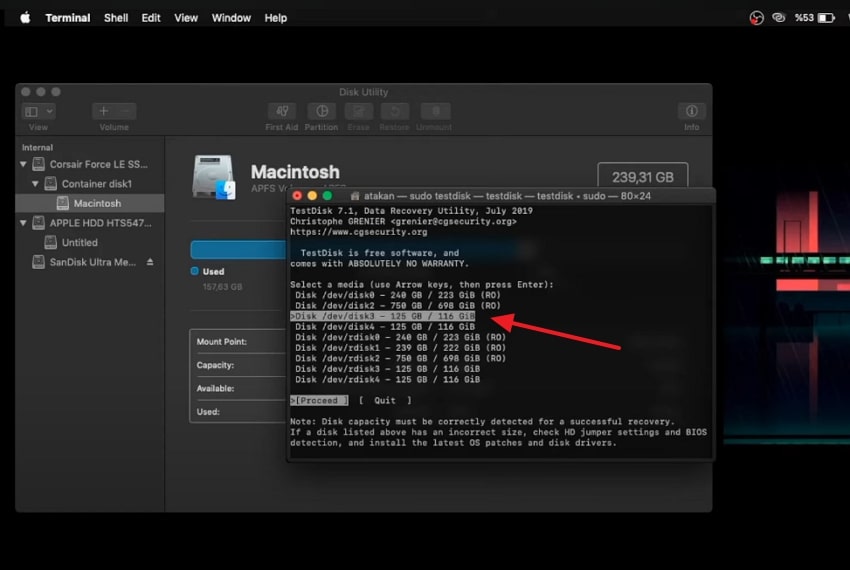Click Disk /dev/rdisk4 125 GB line
Screen dimensions: 850x570
(388, 380)
